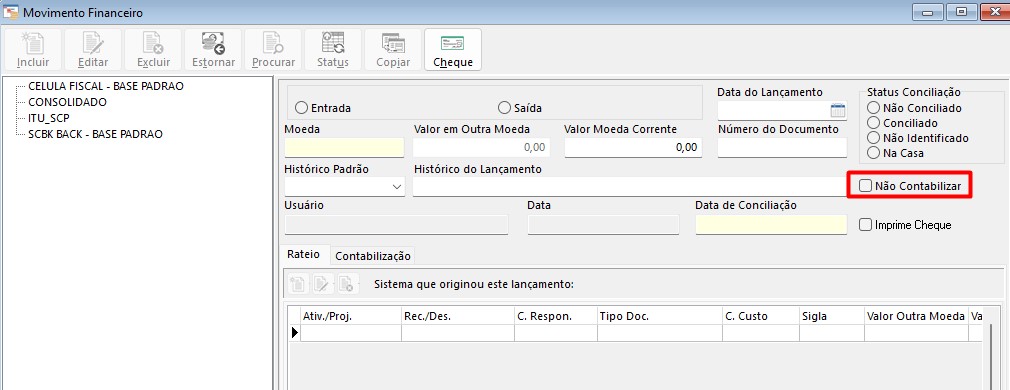The image size is (1010, 390).
Task: Expand the Histórico Padrão dropdown
Action: click(x=396, y=187)
